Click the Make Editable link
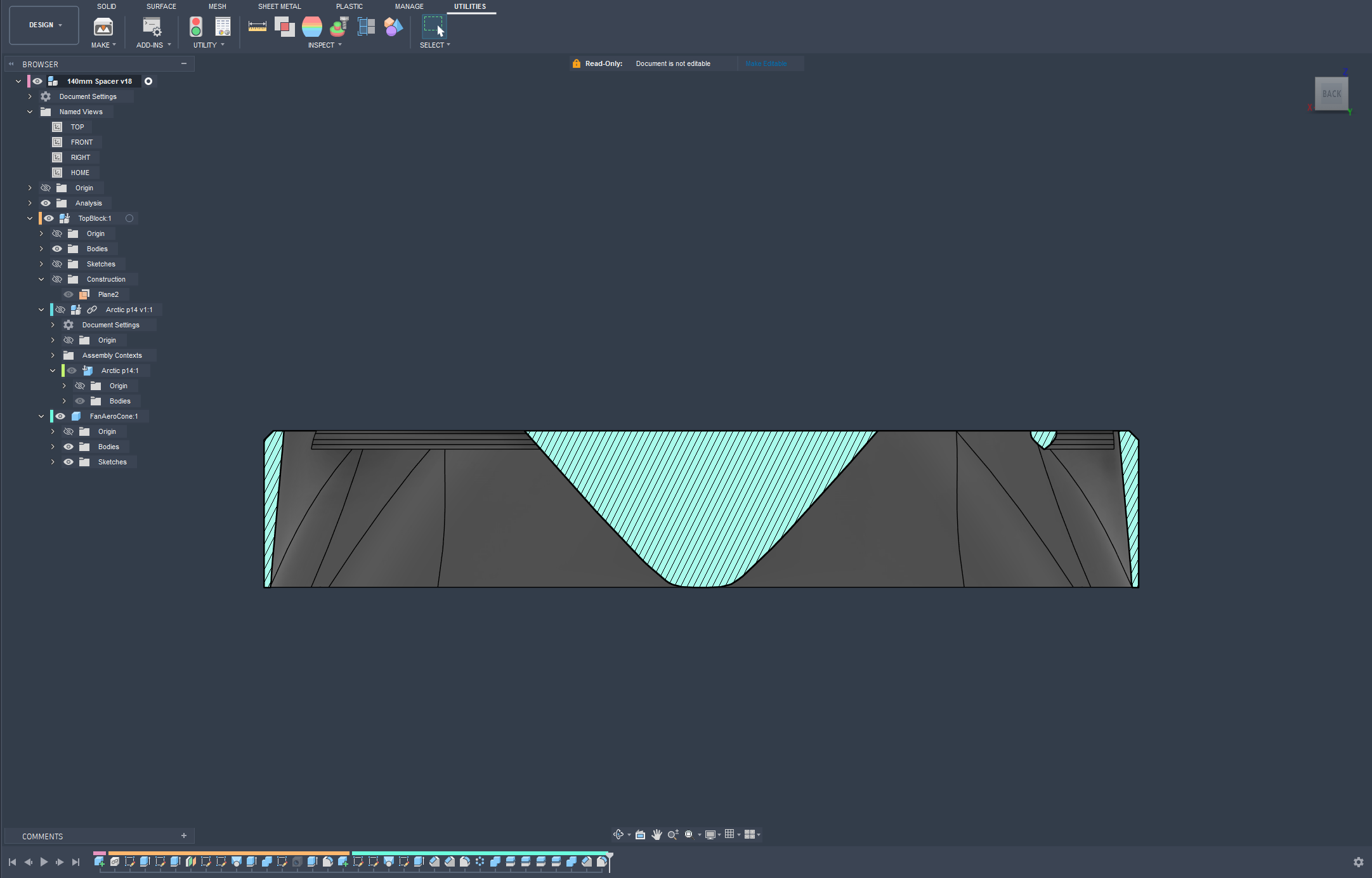 (766, 63)
